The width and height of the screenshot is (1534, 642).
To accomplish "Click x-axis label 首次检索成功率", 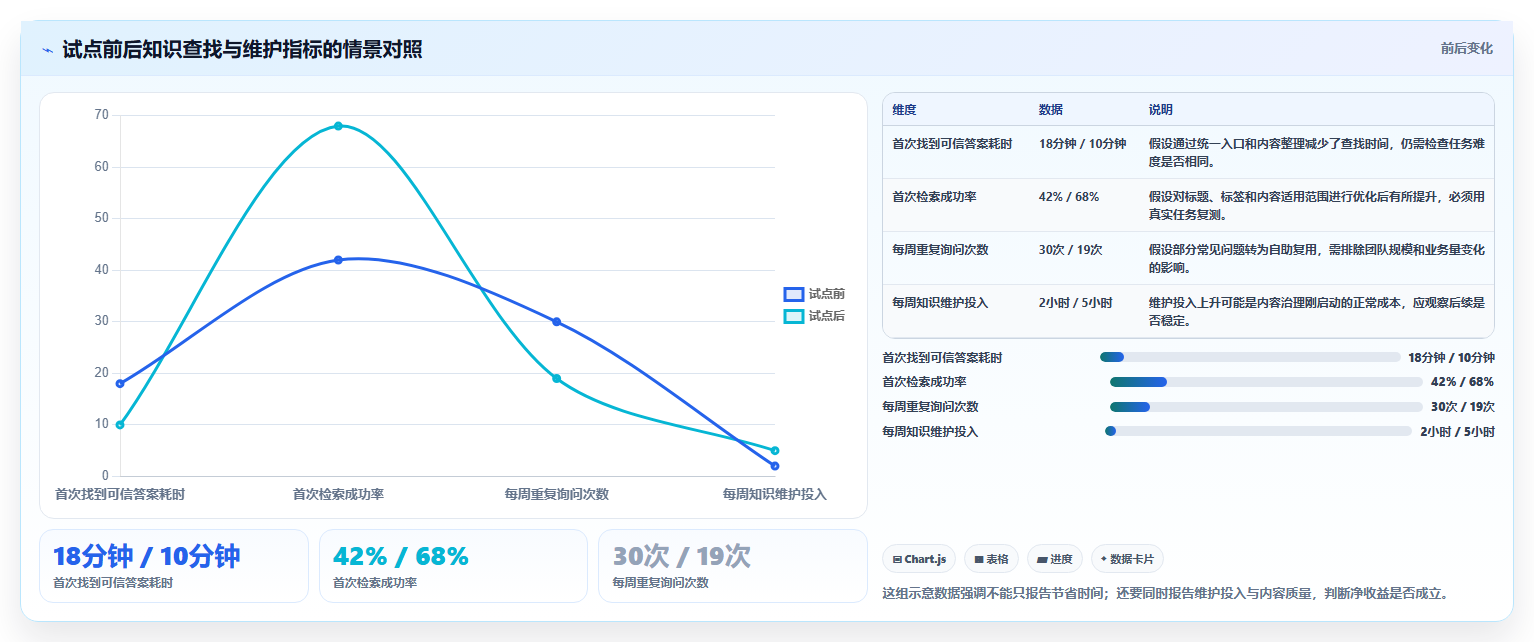I will (x=338, y=494).
